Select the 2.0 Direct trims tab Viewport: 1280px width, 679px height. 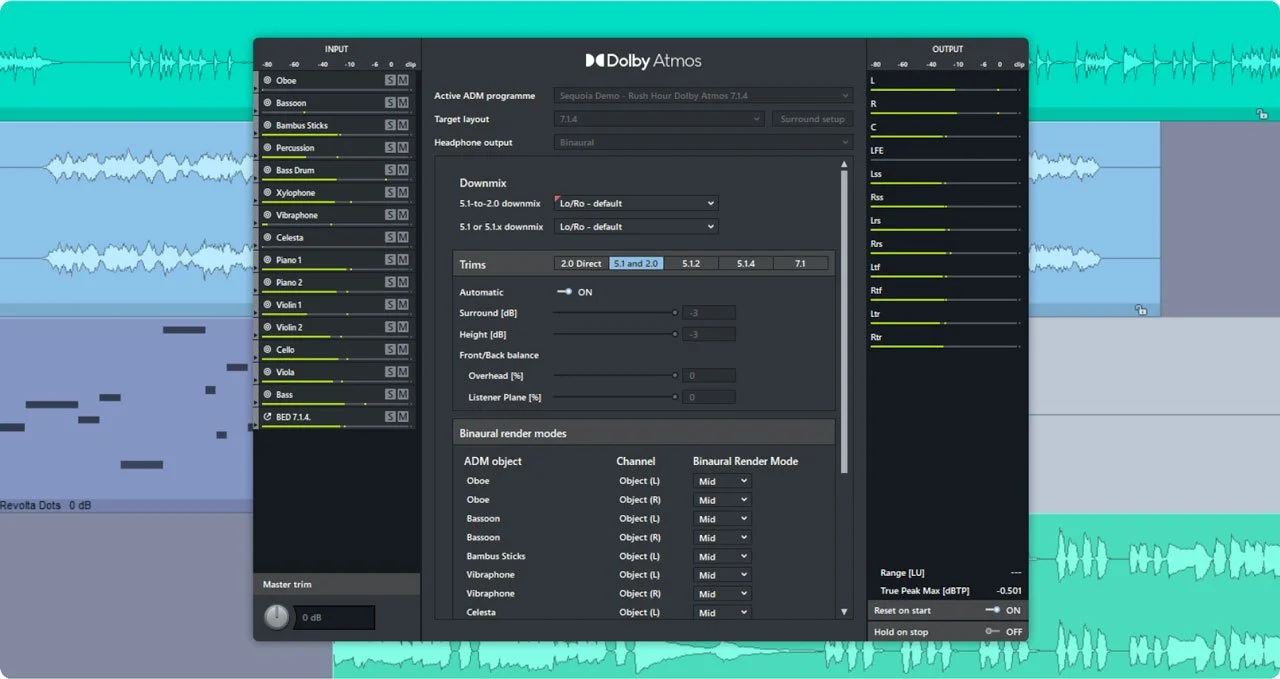tap(581, 264)
